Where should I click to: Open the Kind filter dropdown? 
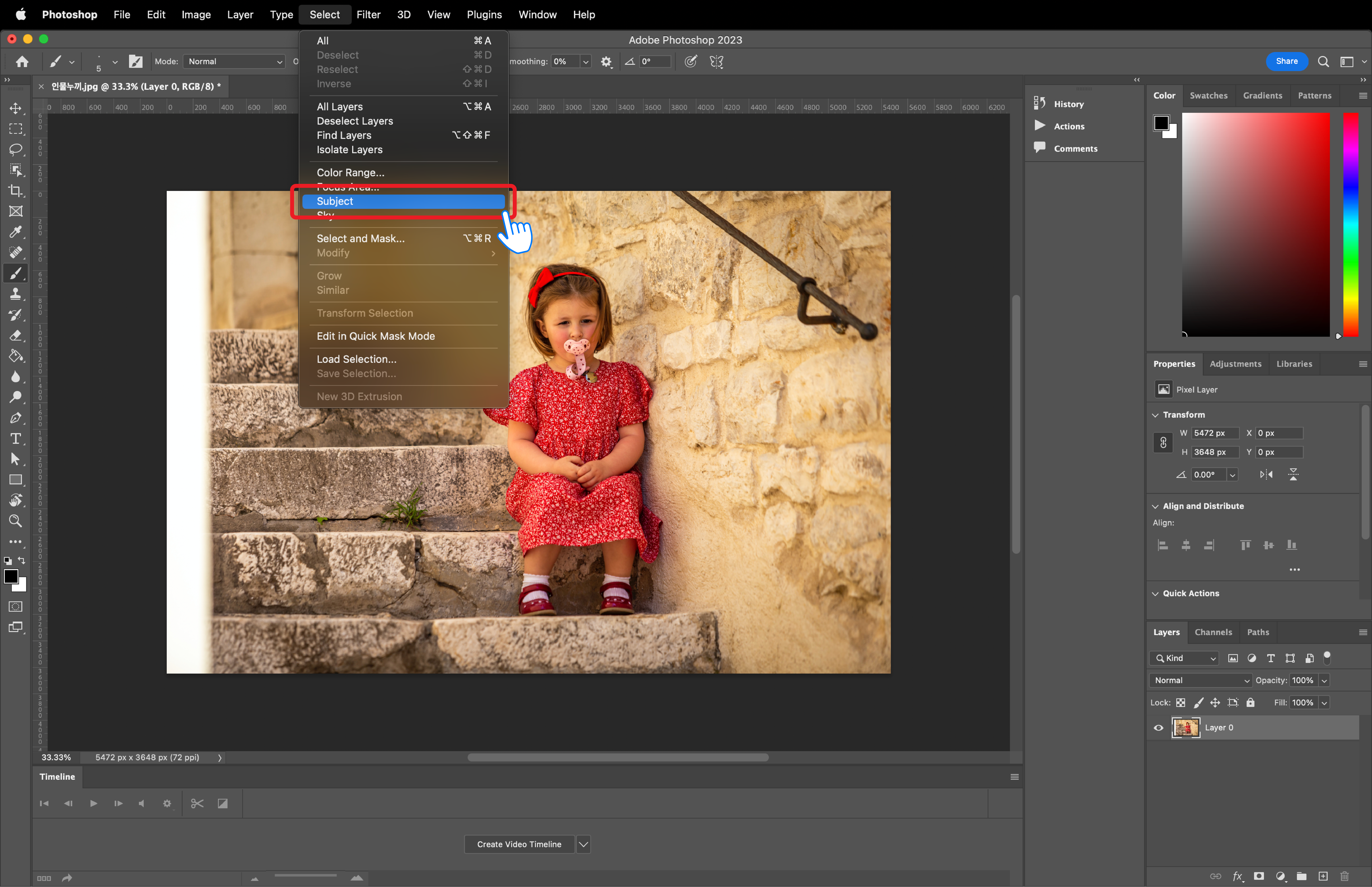pyautogui.click(x=1184, y=658)
